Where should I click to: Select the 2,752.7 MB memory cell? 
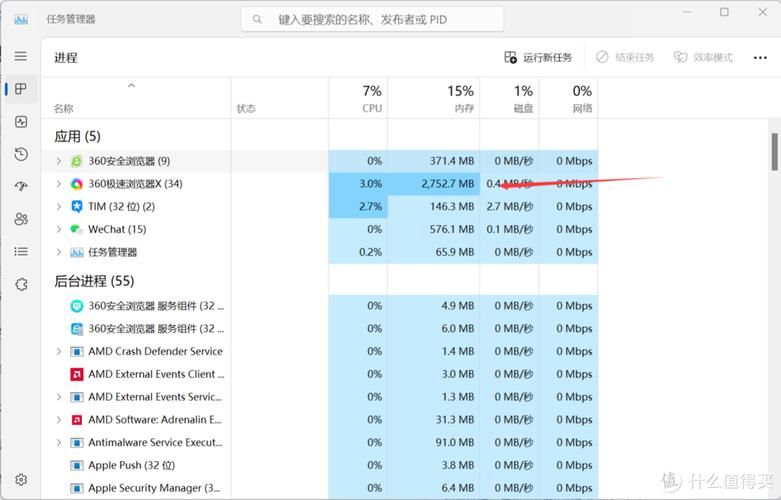pos(434,184)
